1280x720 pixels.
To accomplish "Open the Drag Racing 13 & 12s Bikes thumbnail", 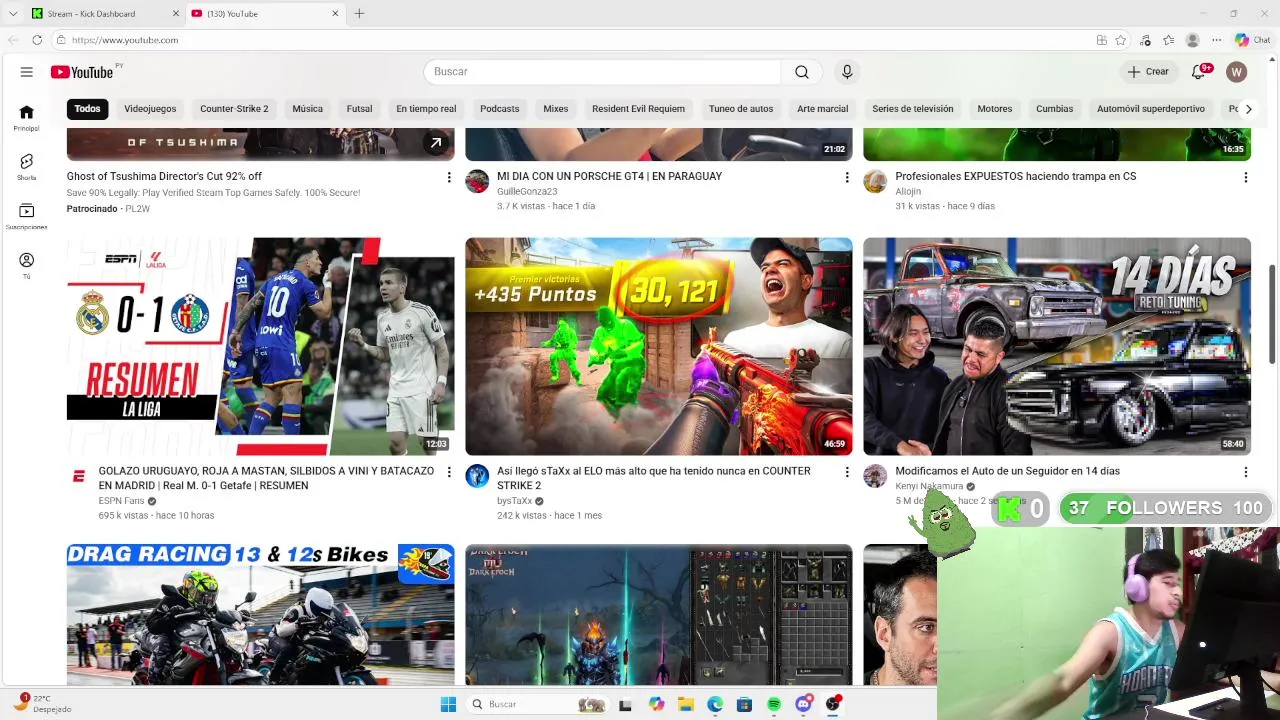I will click(x=260, y=614).
